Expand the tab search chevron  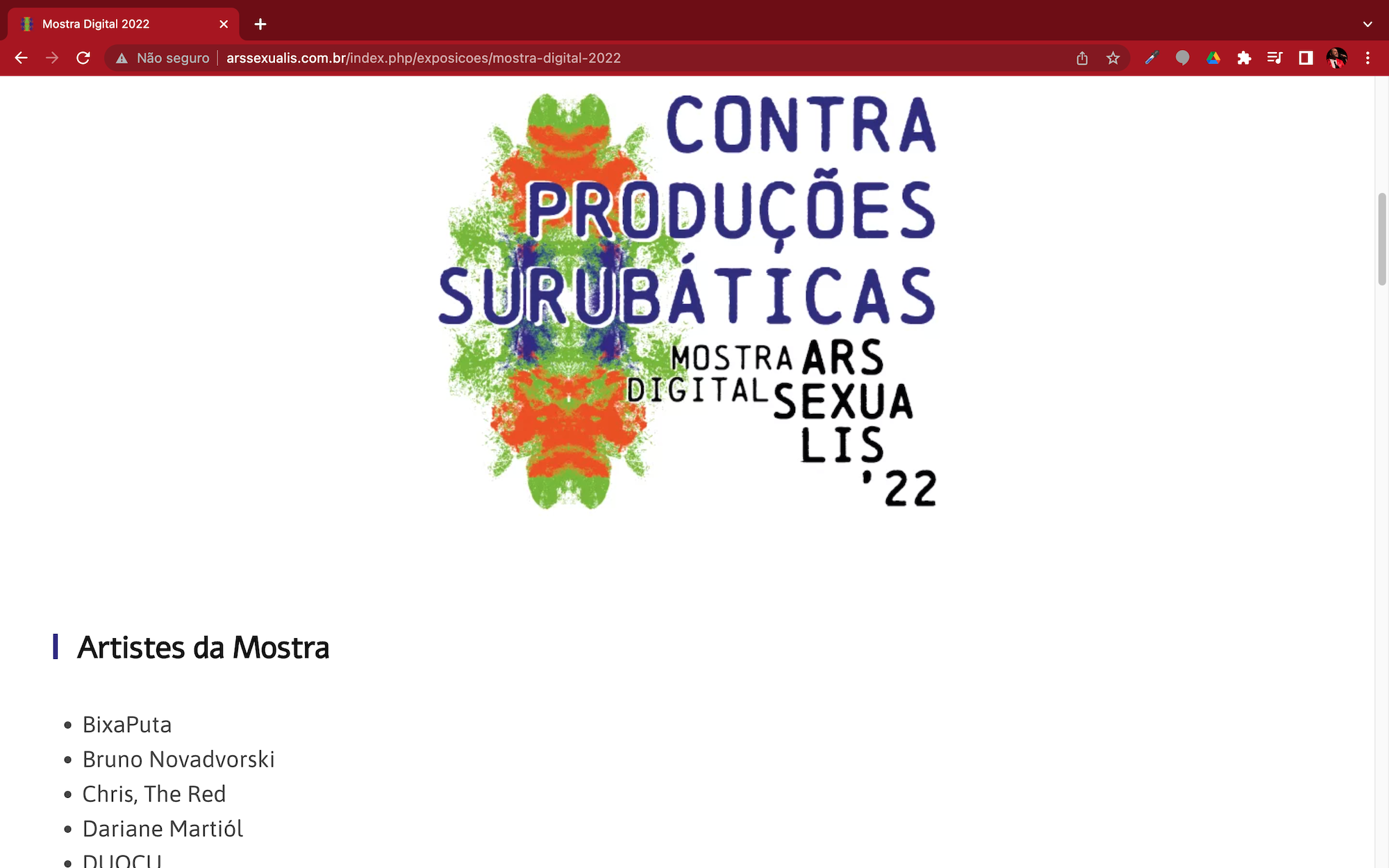pyautogui.click(x=1367, y=24)
